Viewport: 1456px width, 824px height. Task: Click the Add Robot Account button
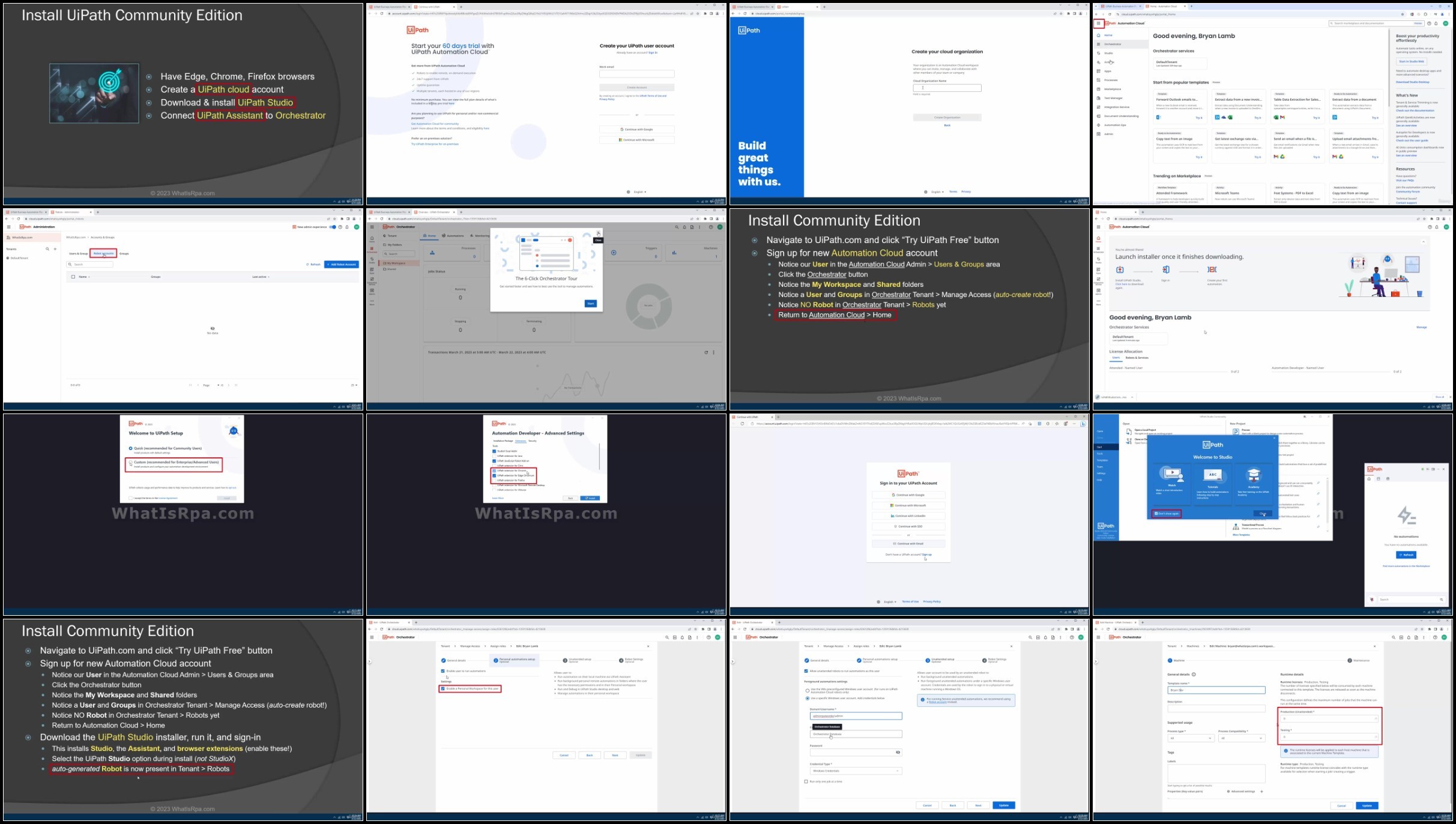pos(342,265)
